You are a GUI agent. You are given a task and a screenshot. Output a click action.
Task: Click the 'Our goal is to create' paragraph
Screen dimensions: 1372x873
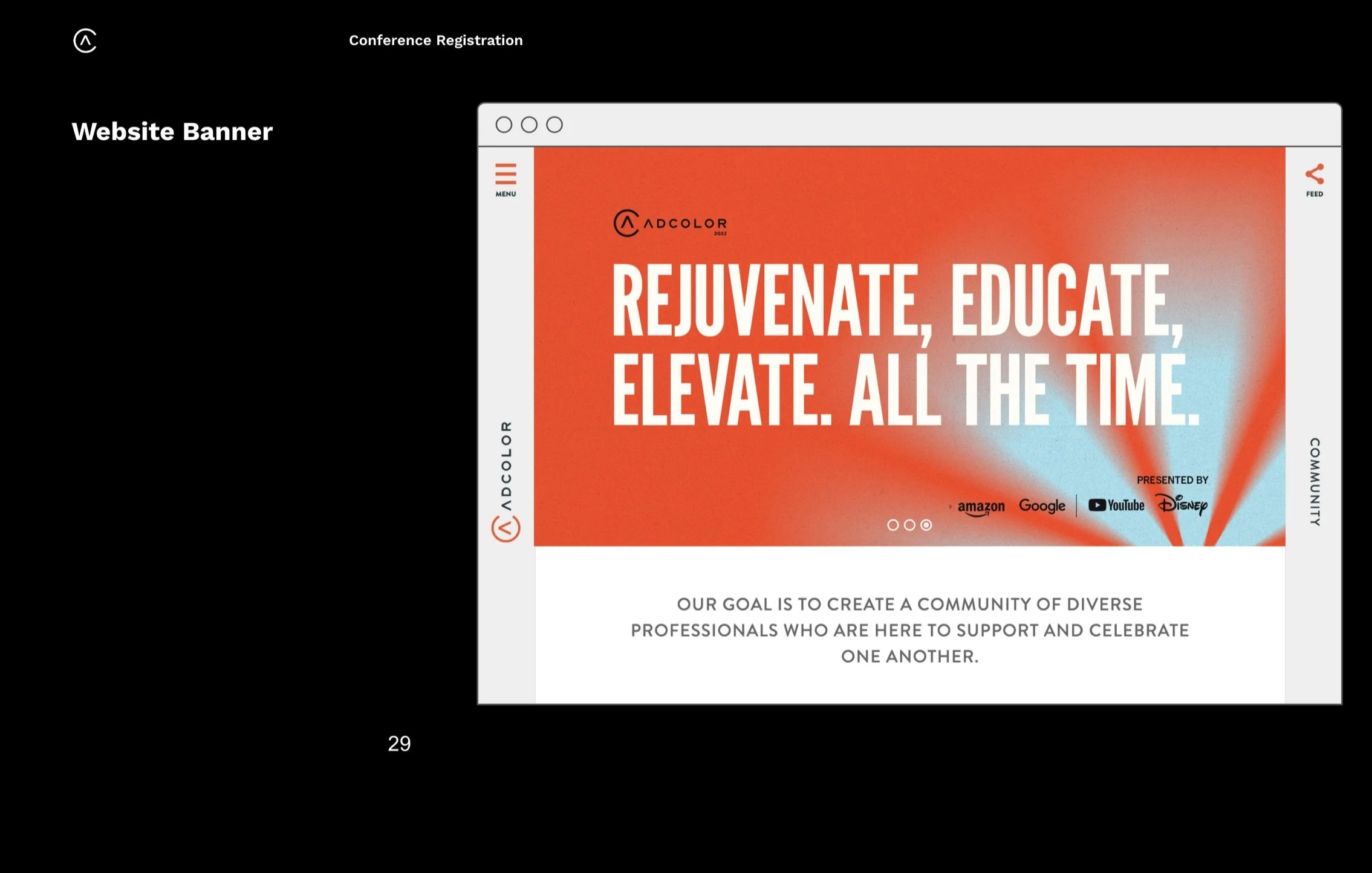click(x=909, y=629)
